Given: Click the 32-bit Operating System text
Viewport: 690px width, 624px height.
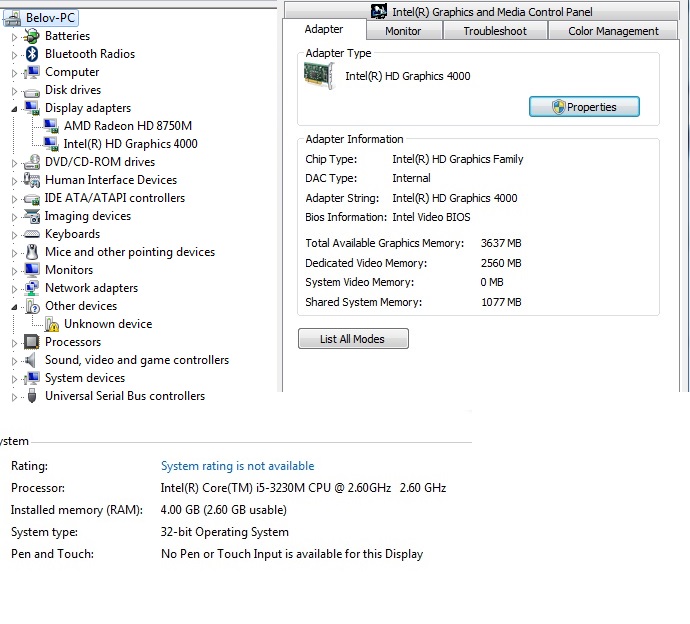Looking at the screenshot, I should click(x=224, y=532).
